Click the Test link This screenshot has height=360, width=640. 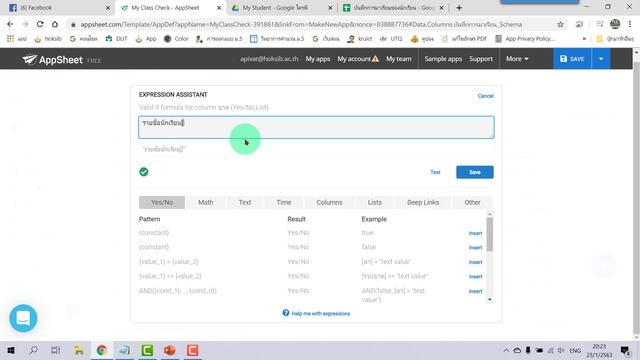click(435, 172)
